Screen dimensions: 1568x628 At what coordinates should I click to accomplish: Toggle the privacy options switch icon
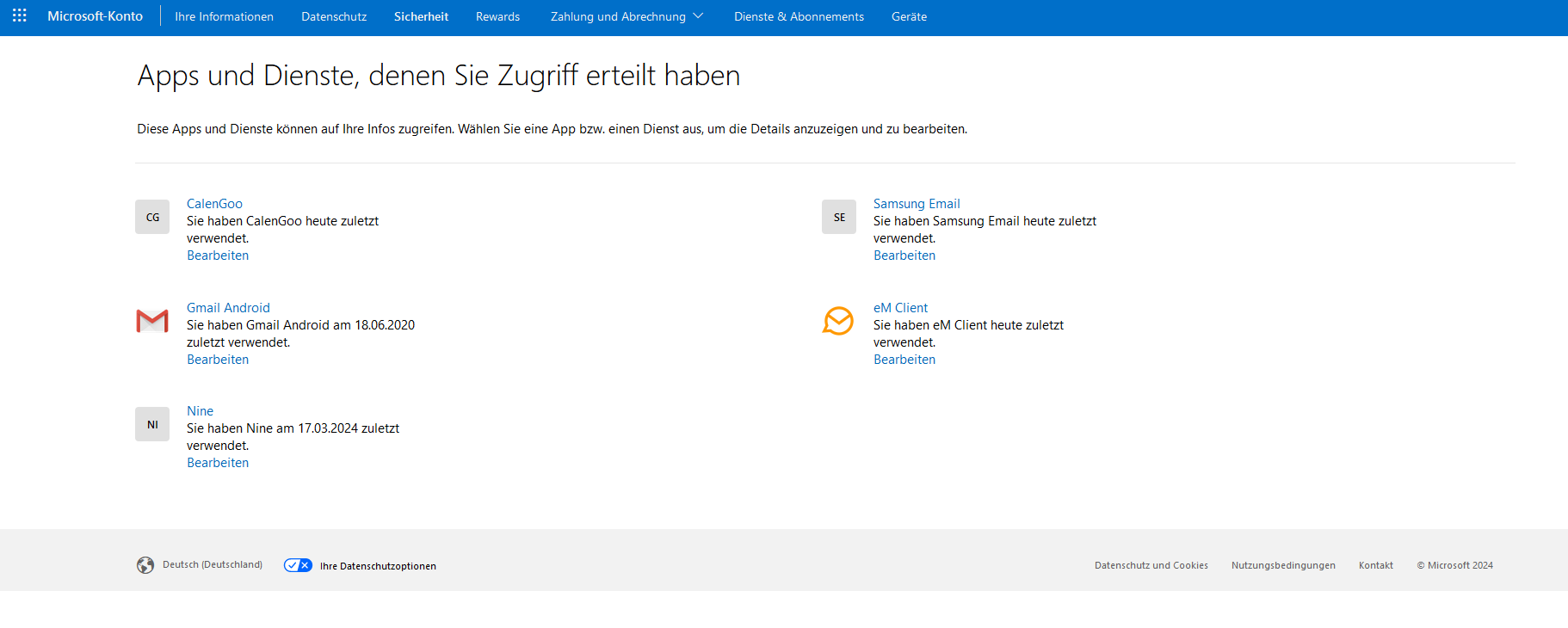tap(298, 565)
